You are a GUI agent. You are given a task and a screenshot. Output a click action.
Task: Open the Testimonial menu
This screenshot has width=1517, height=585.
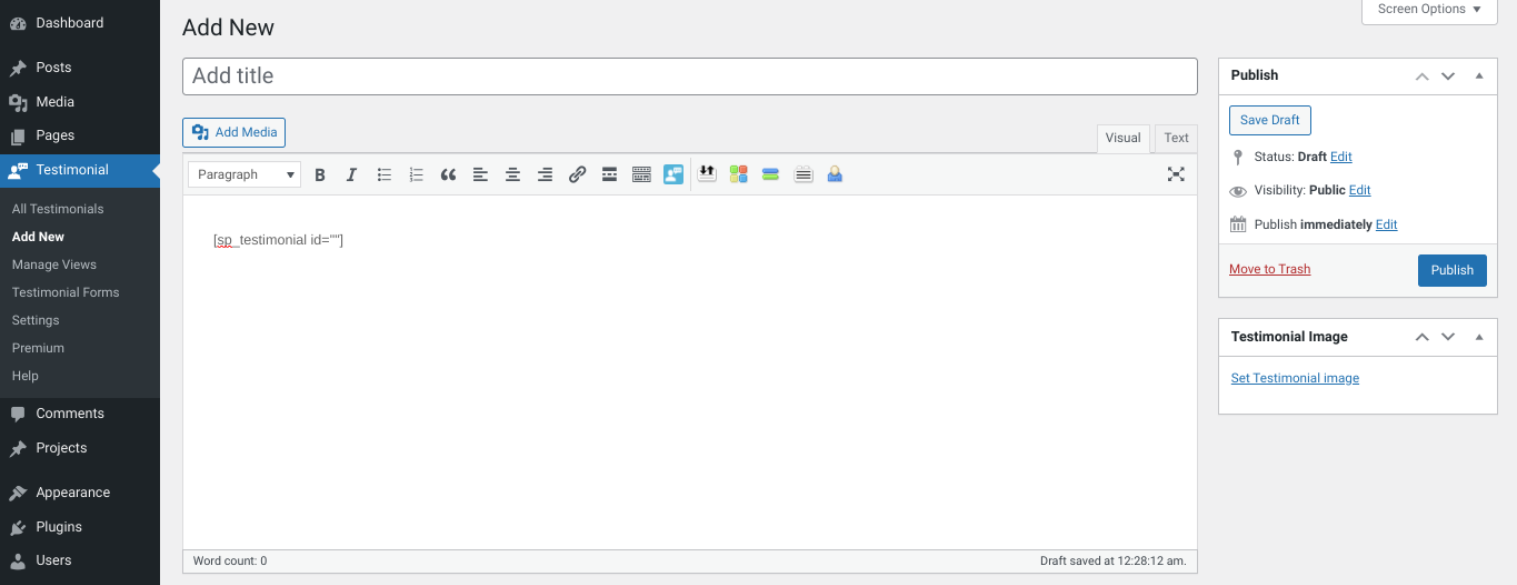point(80,170)
